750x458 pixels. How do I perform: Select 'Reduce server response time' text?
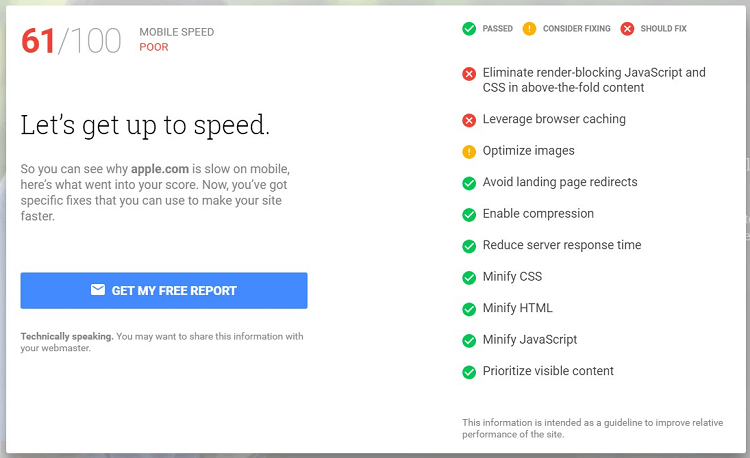point(562,245)
